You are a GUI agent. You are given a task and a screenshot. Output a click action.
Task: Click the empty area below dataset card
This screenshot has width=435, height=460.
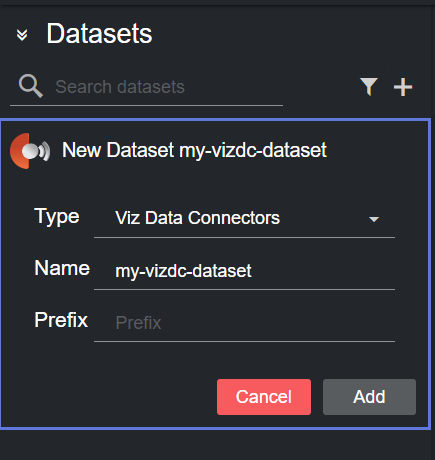click(x=217, y=445)
